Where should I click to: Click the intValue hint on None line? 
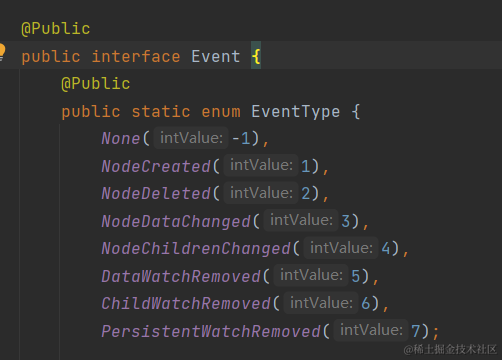coord(191,138)
